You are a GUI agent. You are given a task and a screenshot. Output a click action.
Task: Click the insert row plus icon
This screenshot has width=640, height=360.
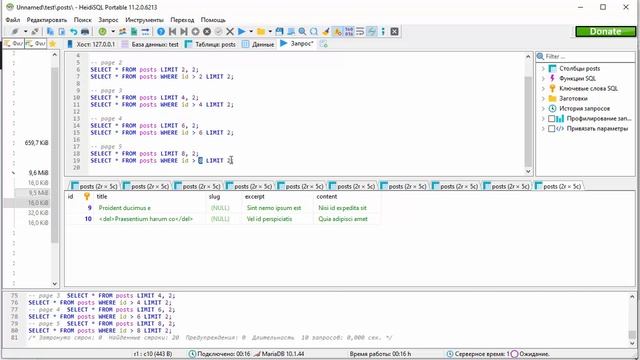pos(195,31)
